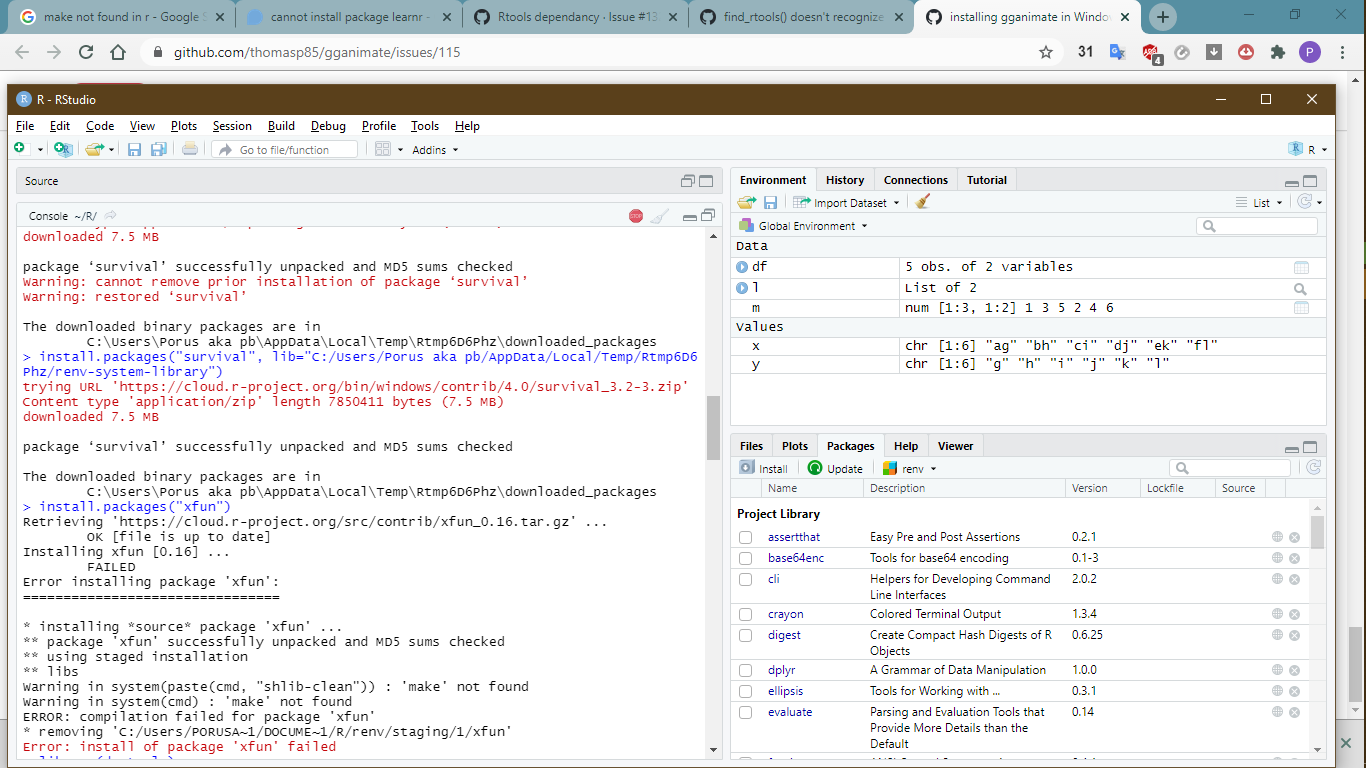Open the Tools menu
The width and height of the screenshot is (1366, 768).
[x=424, y=125]
